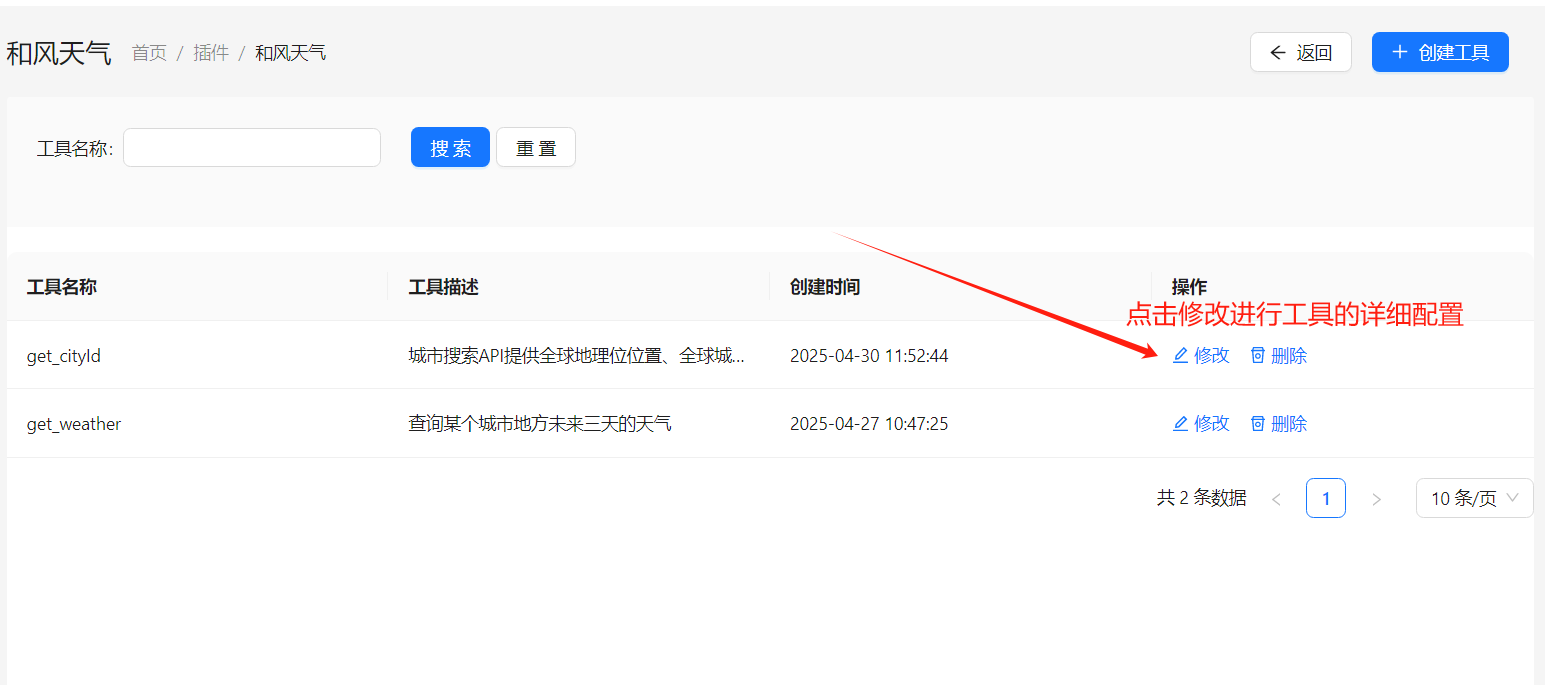Go to previous page with left chevron
Image resolution: width=1545 pixels, height=685 pixels.
click(1276, 499)
